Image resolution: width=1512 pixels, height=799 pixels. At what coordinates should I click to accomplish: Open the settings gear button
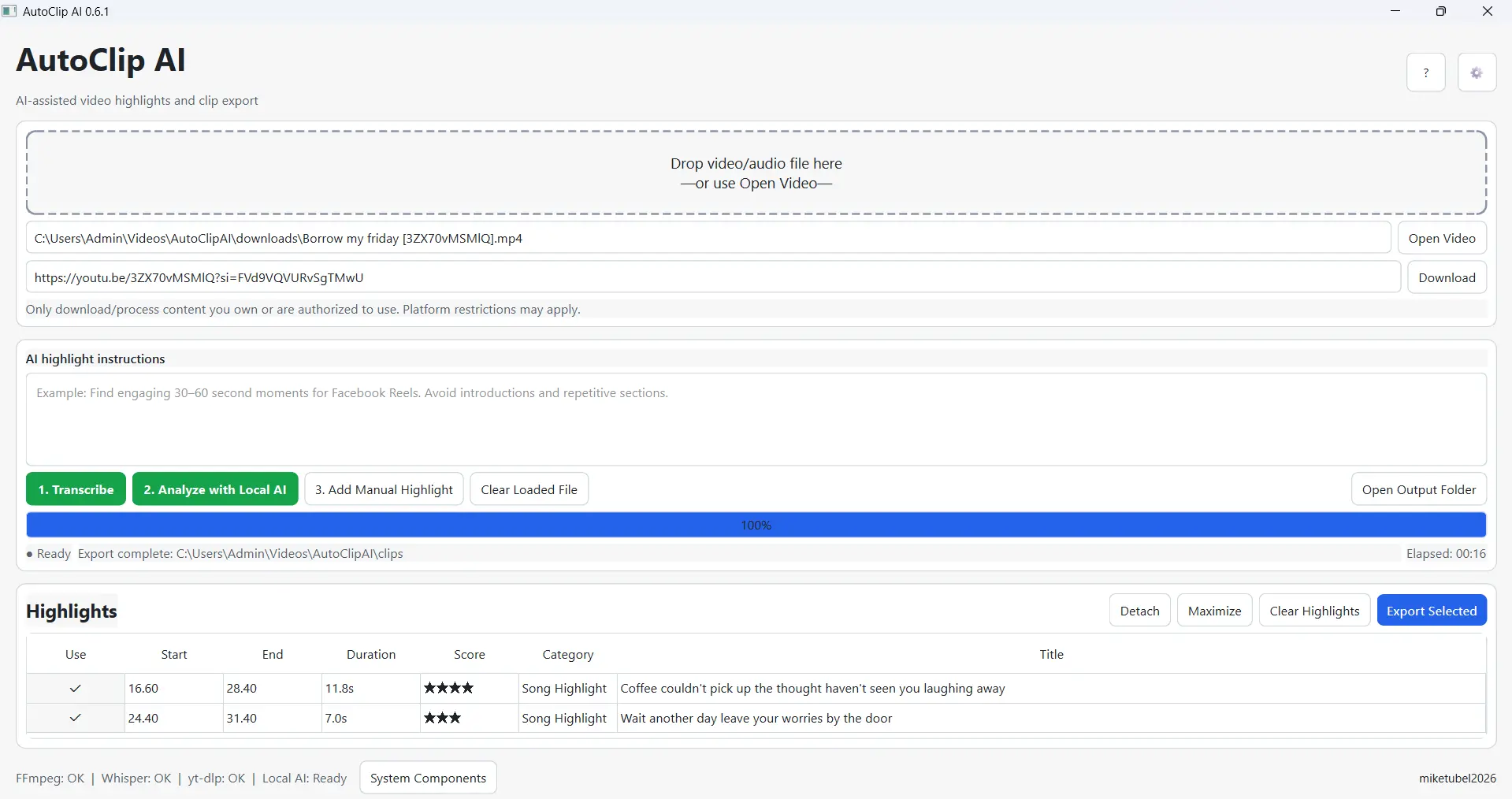pos(1477,72)
